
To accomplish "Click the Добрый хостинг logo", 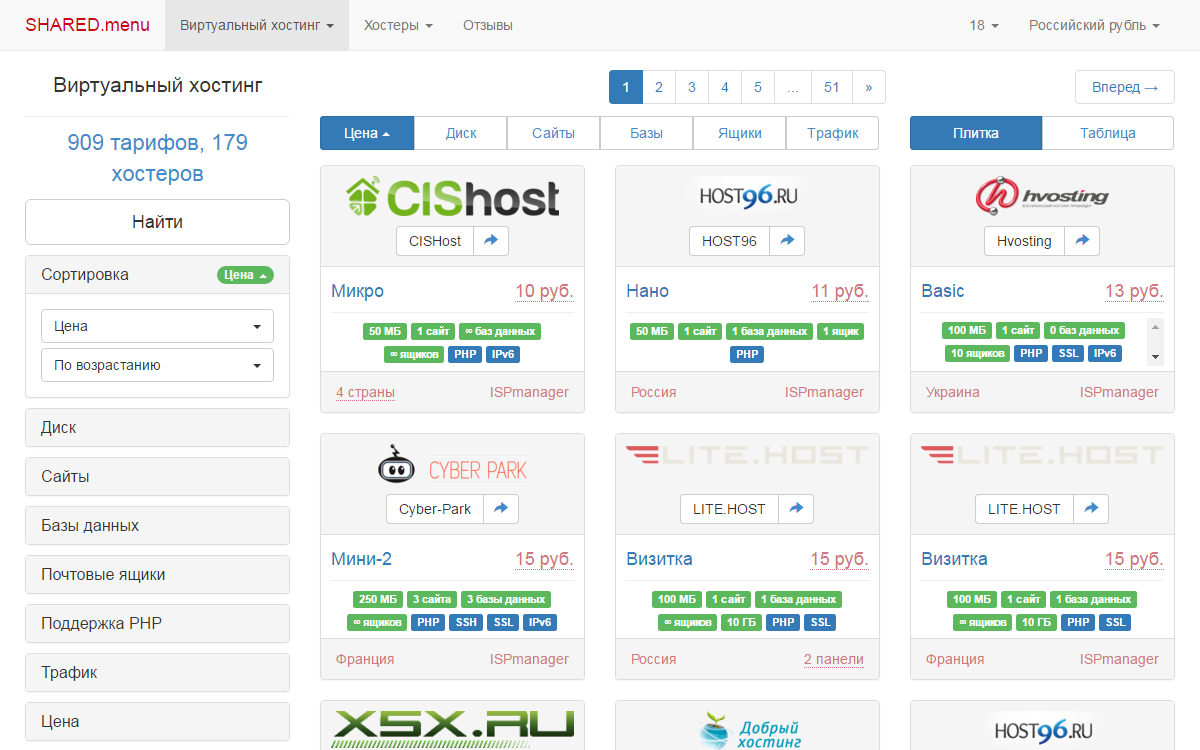I will click(x=748, y=729).
